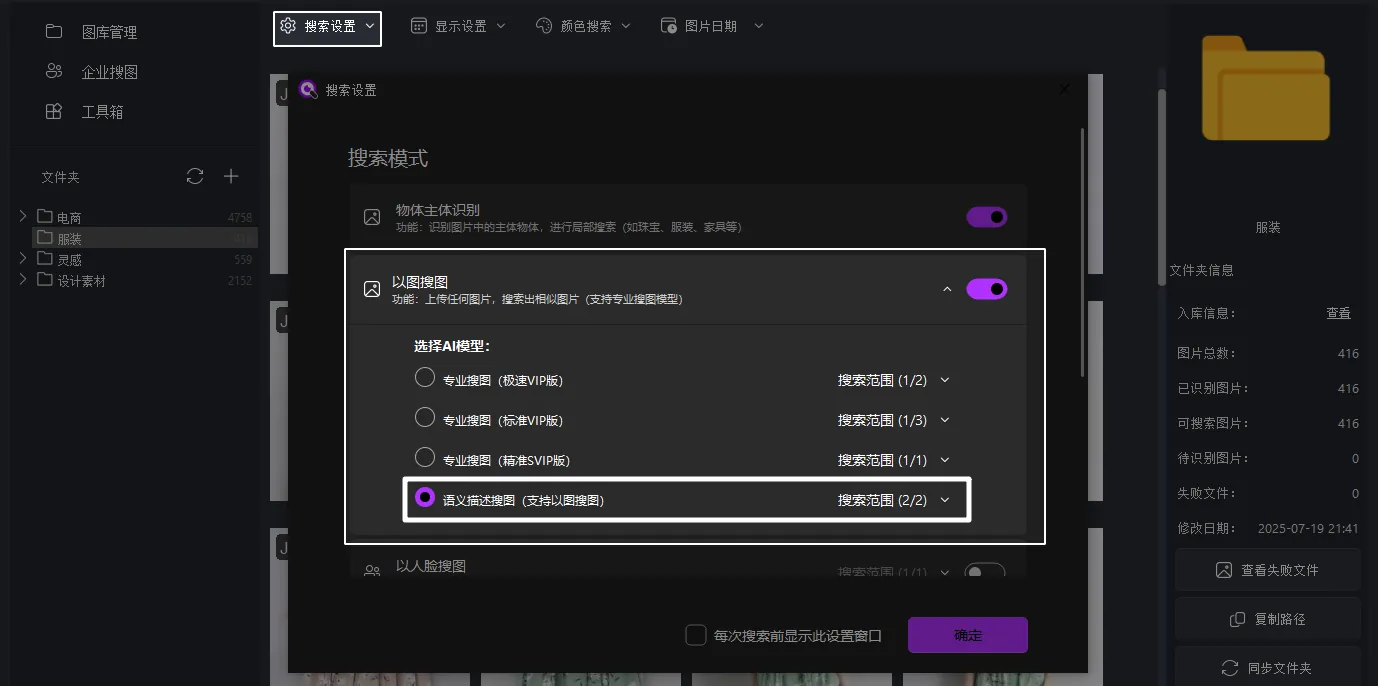Toggle off 物体主体识别 recognition

(x=986, y=216)
